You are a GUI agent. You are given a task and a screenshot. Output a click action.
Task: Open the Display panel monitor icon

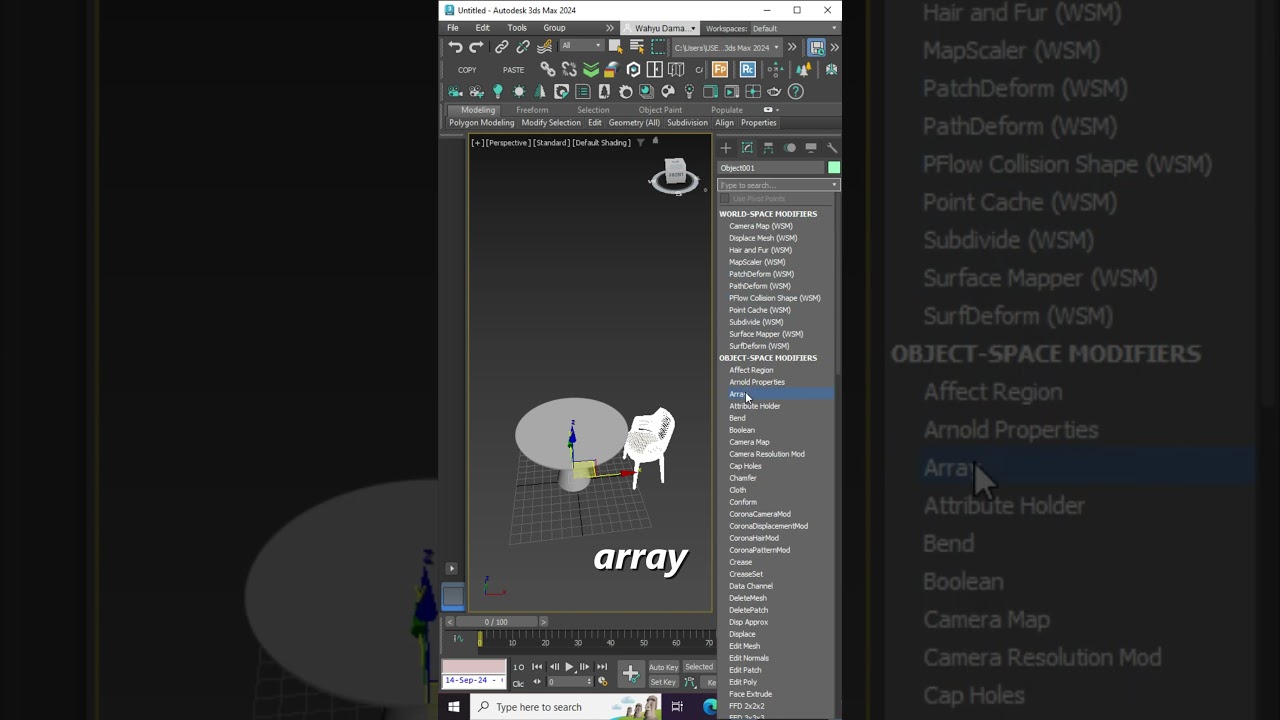(x=811, y=148)
